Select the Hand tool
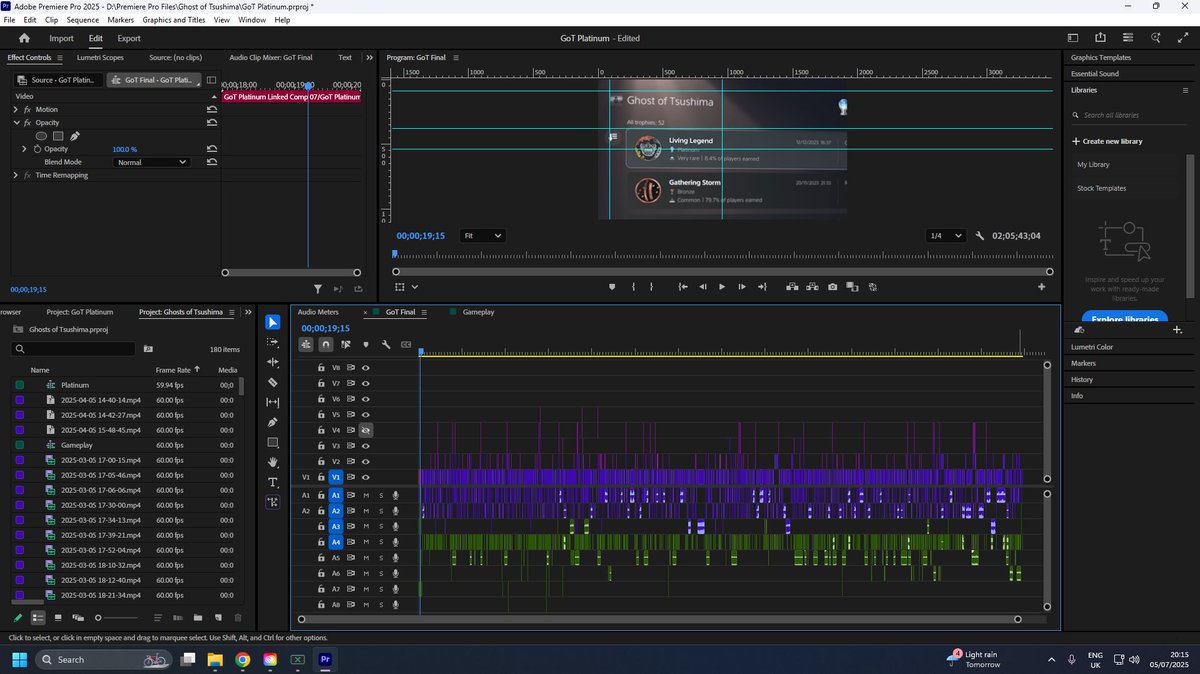 click(x=272, y=463)
